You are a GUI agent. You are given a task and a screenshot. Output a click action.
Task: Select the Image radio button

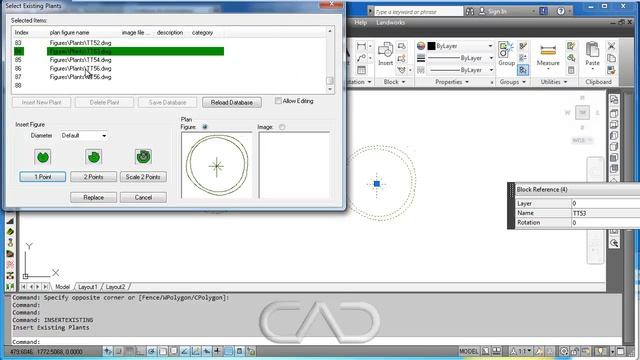tap(282, 127)
